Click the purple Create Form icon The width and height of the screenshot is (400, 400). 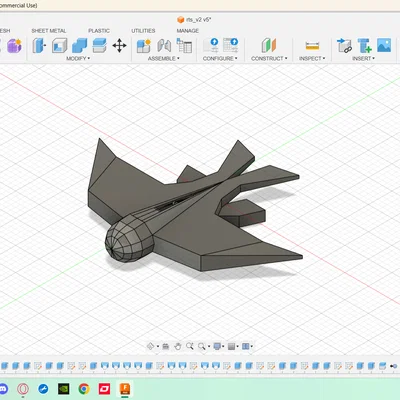click(x=14, y=46)
